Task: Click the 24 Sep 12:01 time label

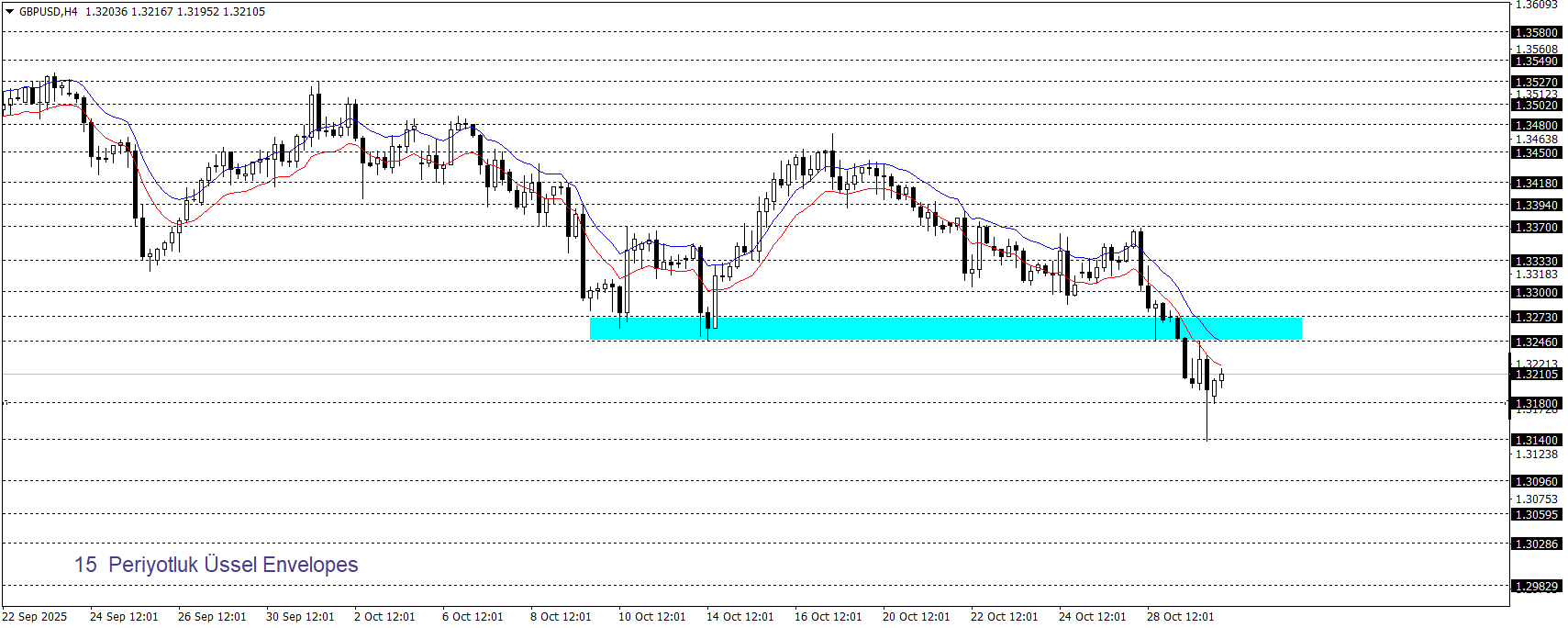Action: click(x=124, y=617)
